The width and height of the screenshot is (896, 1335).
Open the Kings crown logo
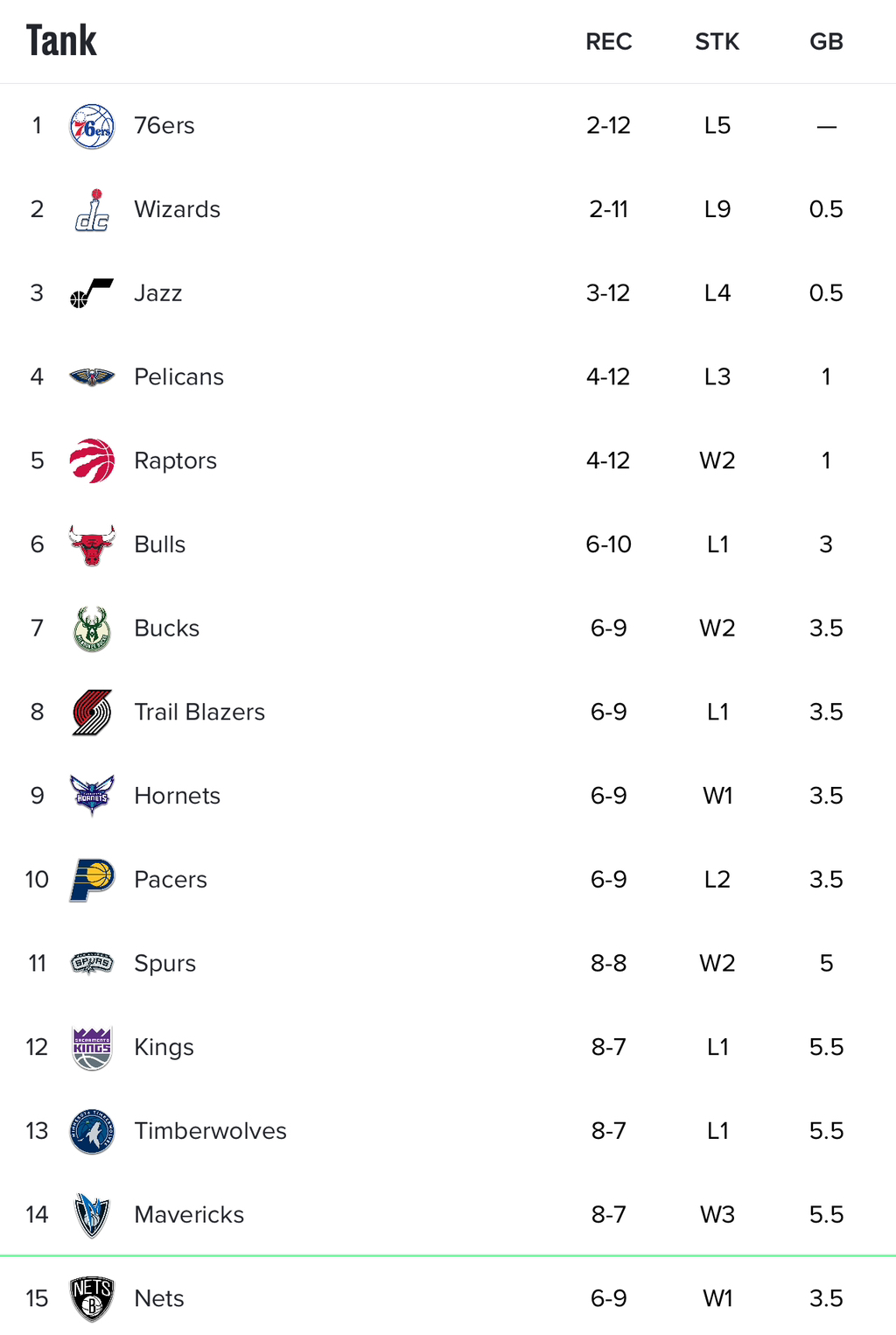coord(92,1047)
